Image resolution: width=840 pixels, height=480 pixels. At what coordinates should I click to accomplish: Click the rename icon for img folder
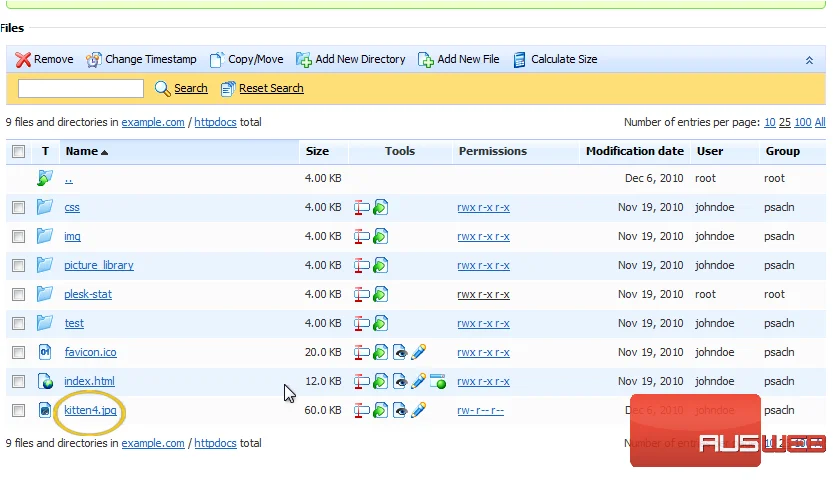tap(362, 236)
